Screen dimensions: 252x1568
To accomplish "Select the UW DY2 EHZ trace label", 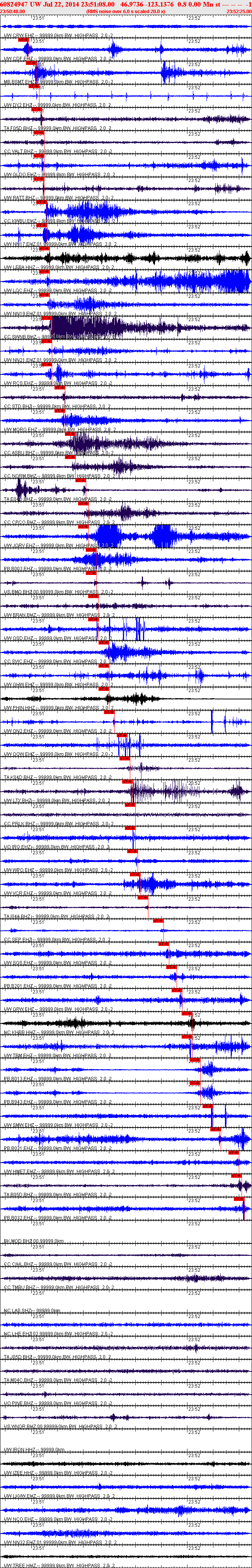I will [58, 105].
